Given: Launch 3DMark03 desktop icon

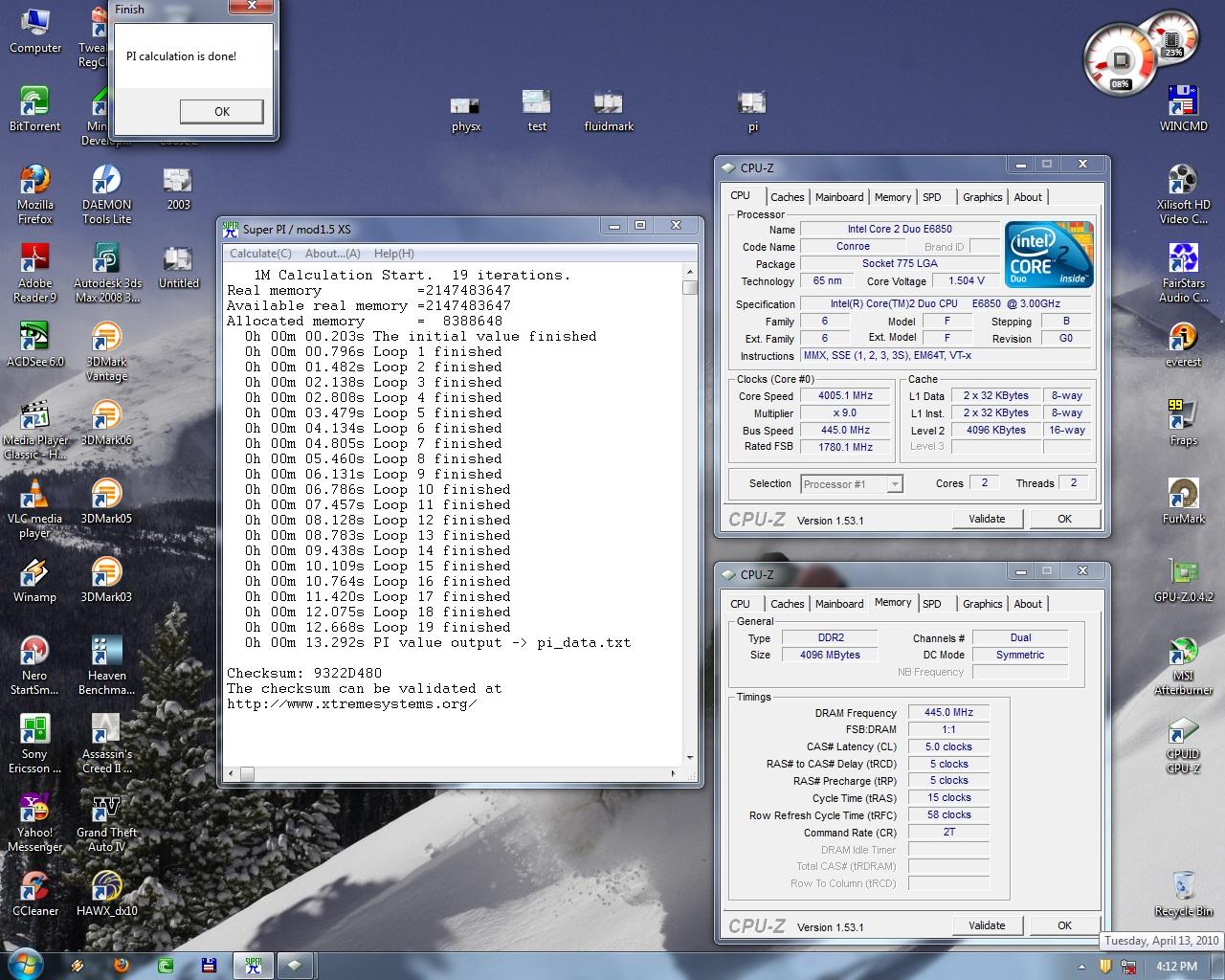Looking at the screenshot, I should tap(106, 579).
